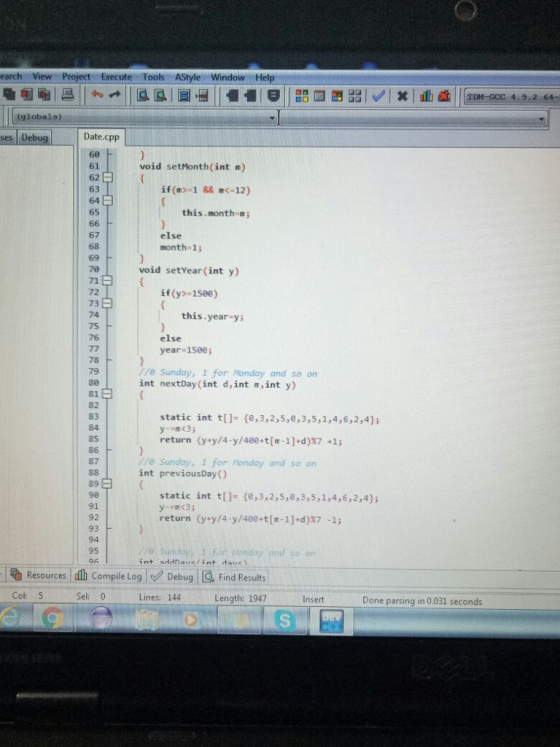Click the Dev-C++ taskbar button
Viewport: 560px width, 747px height.
pos(331,622)
